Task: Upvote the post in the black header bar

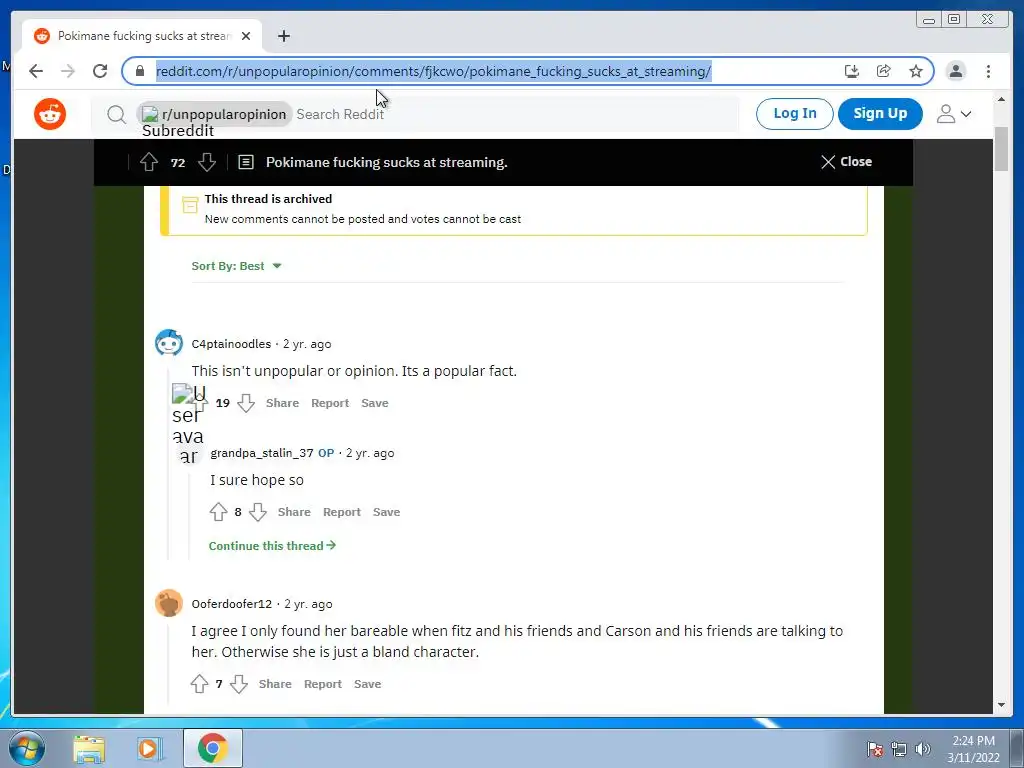Action: click(149, 162)
